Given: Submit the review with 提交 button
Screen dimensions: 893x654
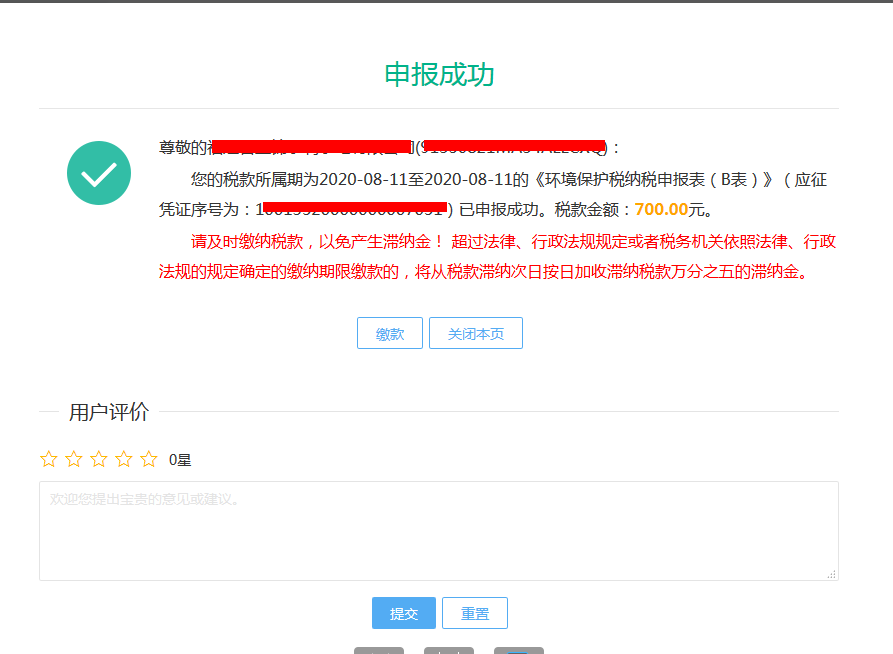Looking at the screenshot, I should point(404,613).
